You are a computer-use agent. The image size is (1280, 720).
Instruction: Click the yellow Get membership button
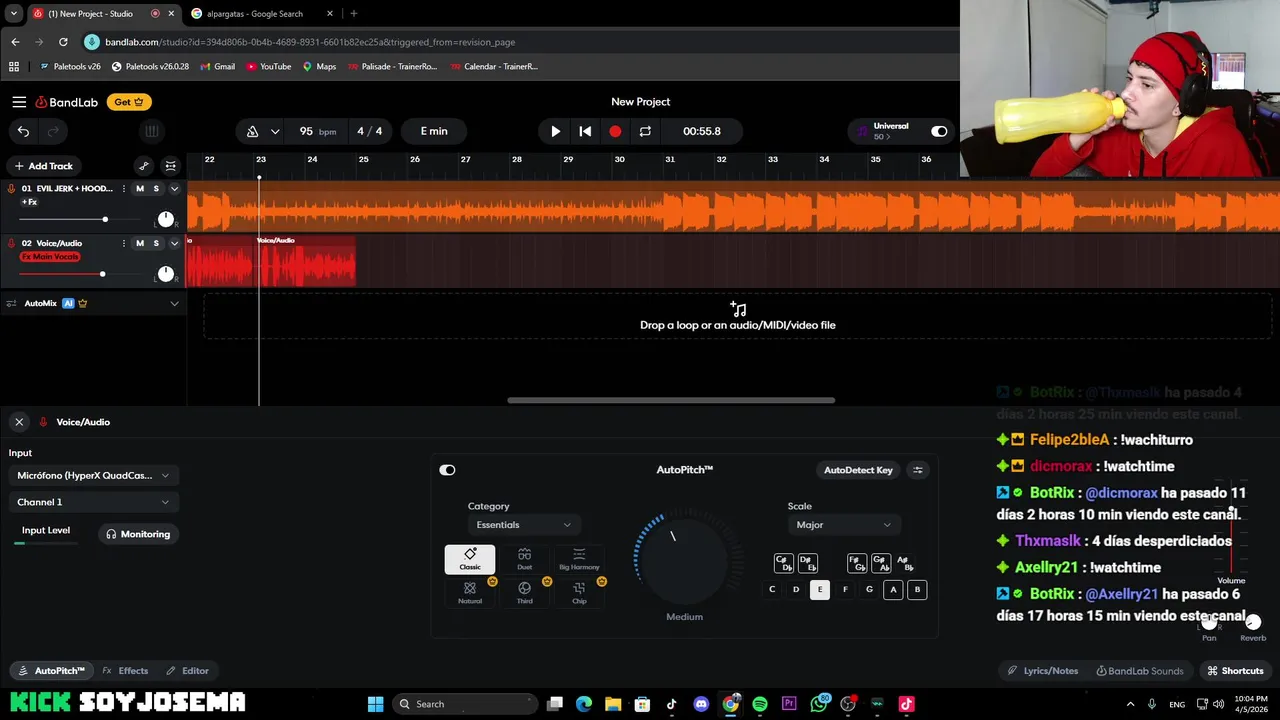pyautogui.click(x=129, y=102)
